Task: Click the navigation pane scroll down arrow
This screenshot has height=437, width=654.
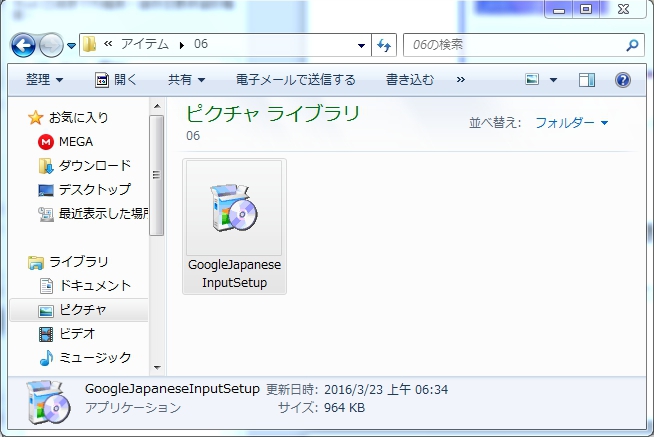Action: pos(157,368)
